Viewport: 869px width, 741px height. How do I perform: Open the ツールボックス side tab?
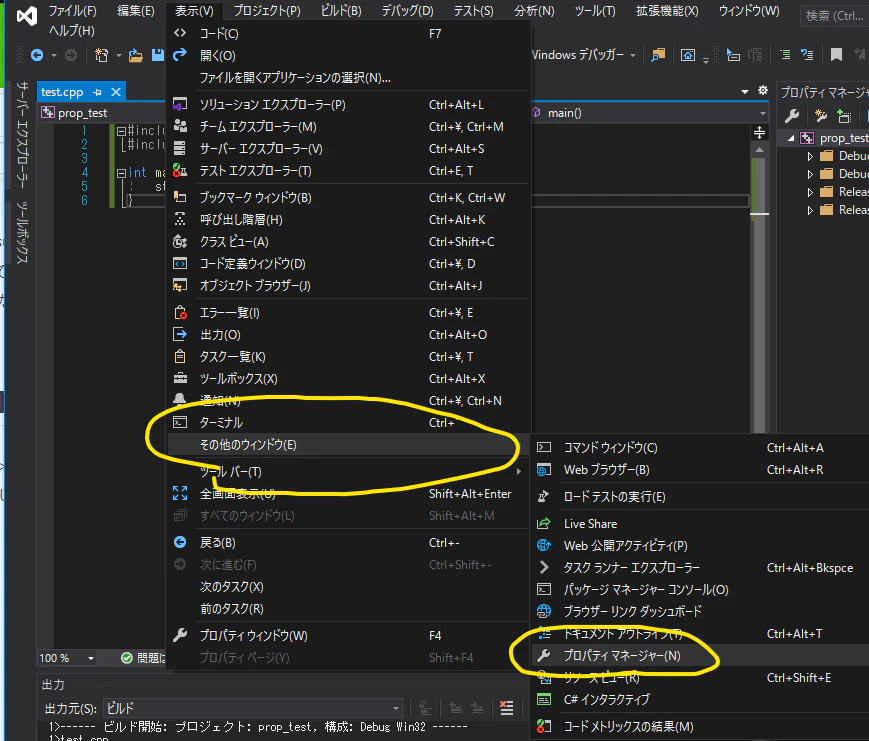coord(22,232)
